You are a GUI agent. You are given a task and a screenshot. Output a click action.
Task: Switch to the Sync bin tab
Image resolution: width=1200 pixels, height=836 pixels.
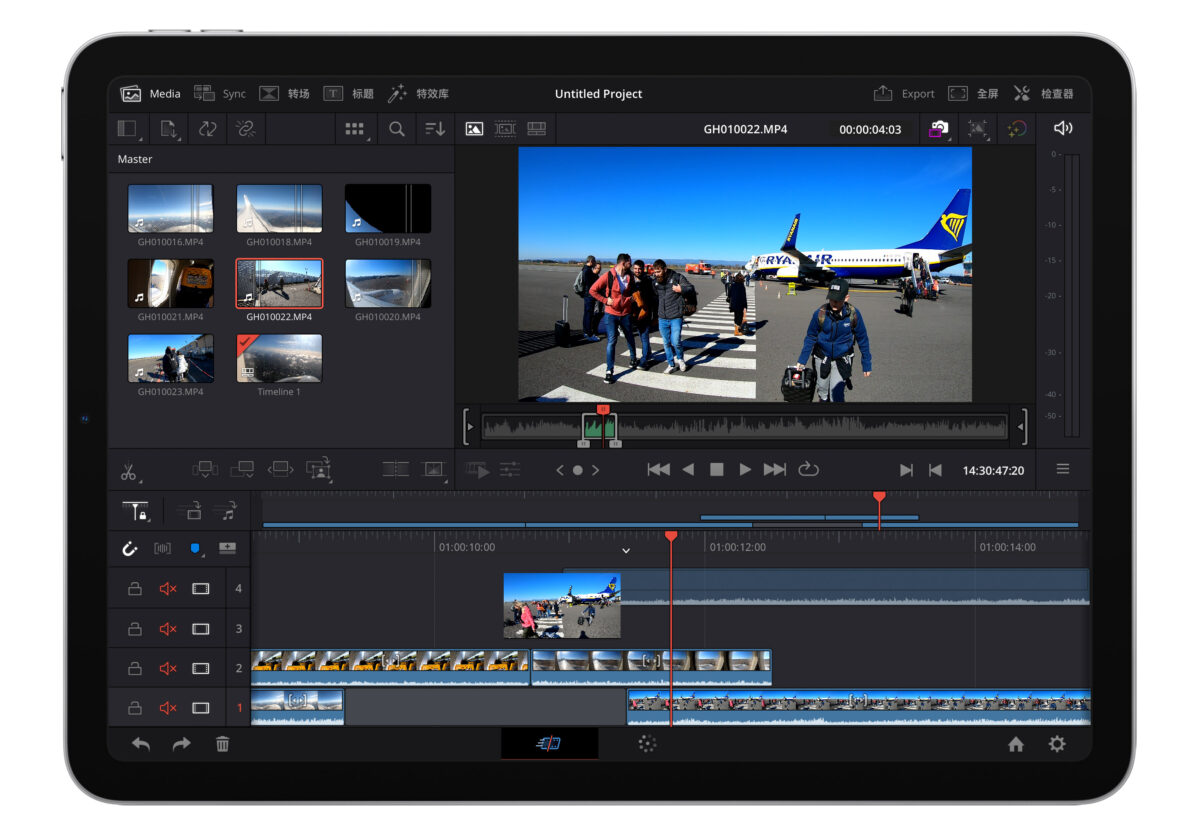[220, 94]
